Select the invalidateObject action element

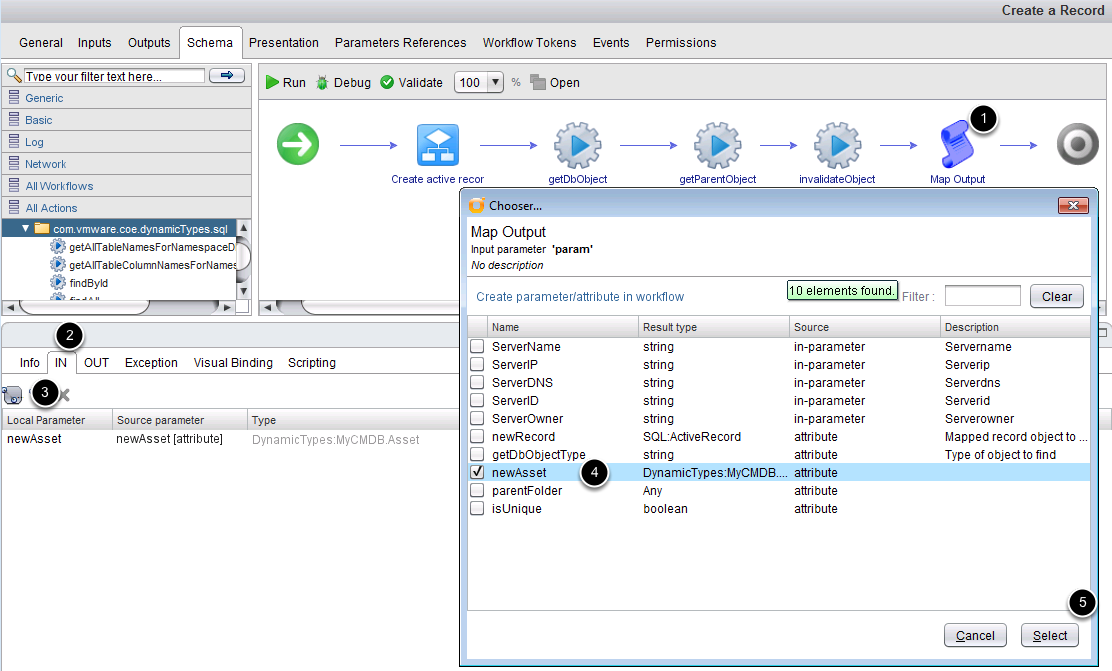[x=838, y=145]
